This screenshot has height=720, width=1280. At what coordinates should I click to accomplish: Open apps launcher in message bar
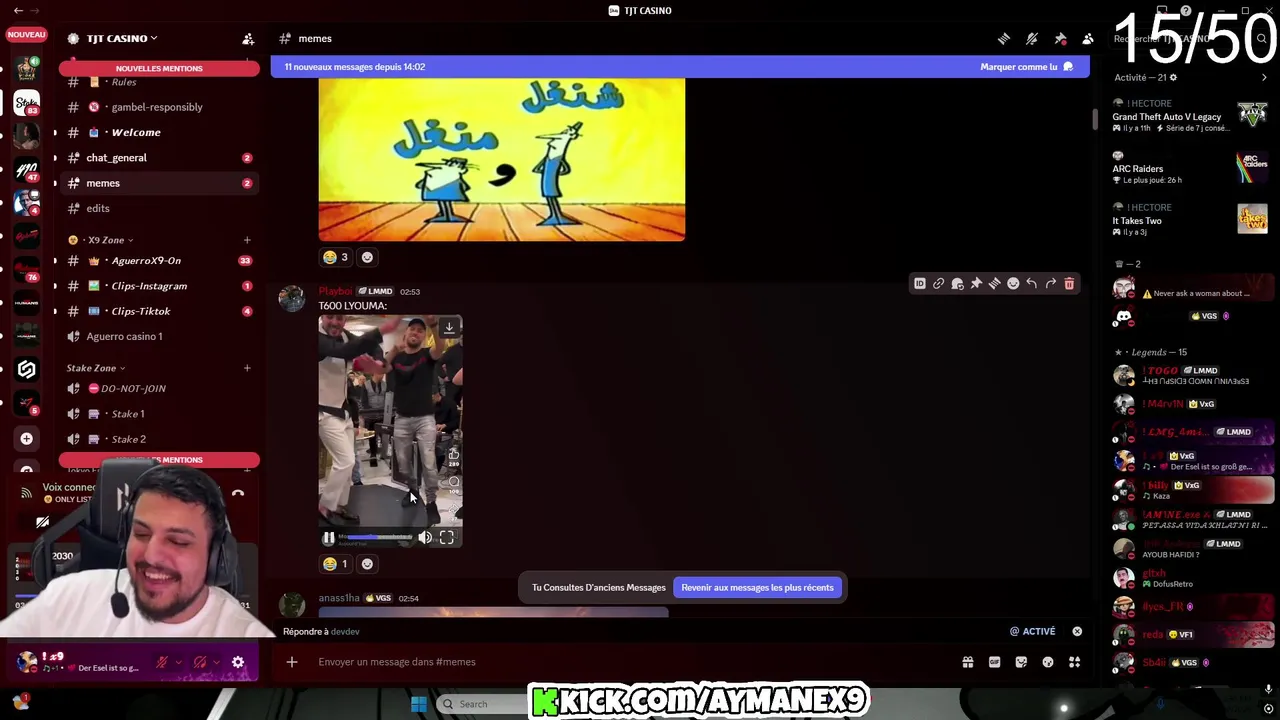coord(1074,662)
